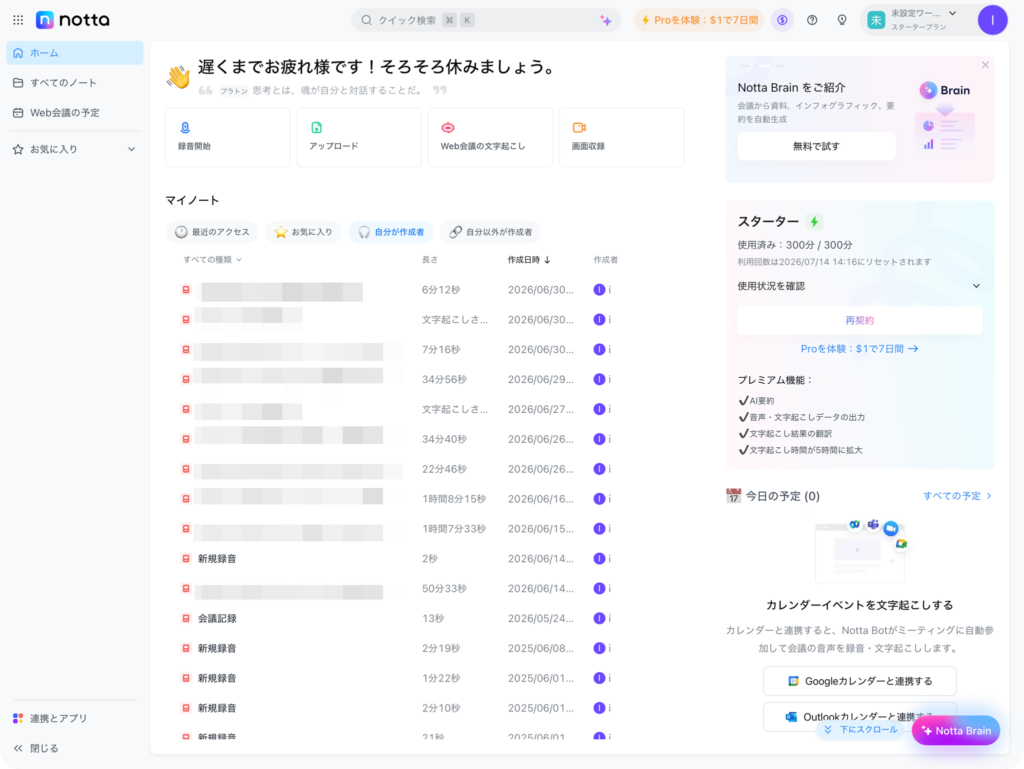Click 下にスクロール button
This screenshot has width=1024, height=769.
pos(861,730)
